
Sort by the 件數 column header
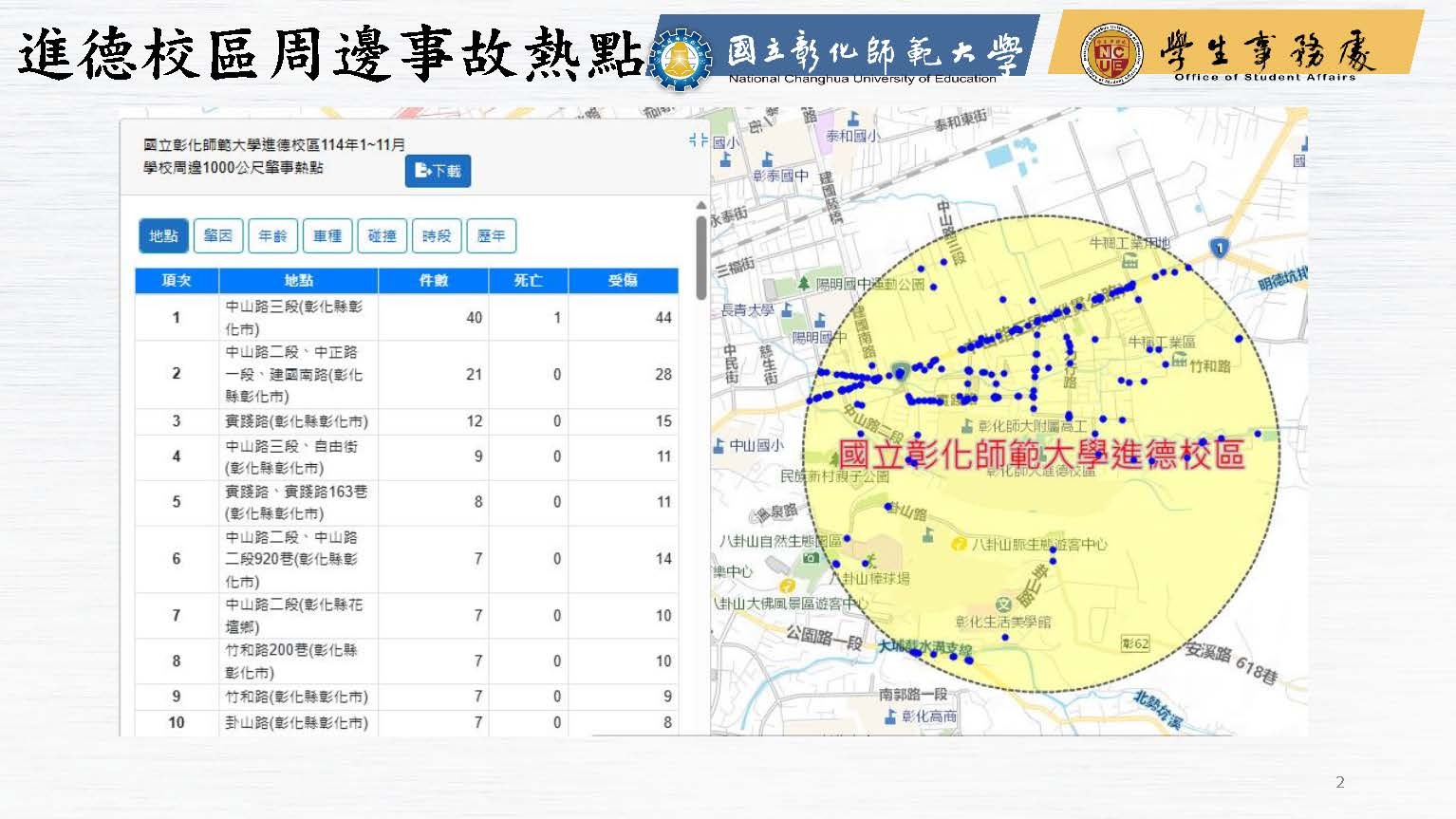pyautogui.click(x=433, y=281)
